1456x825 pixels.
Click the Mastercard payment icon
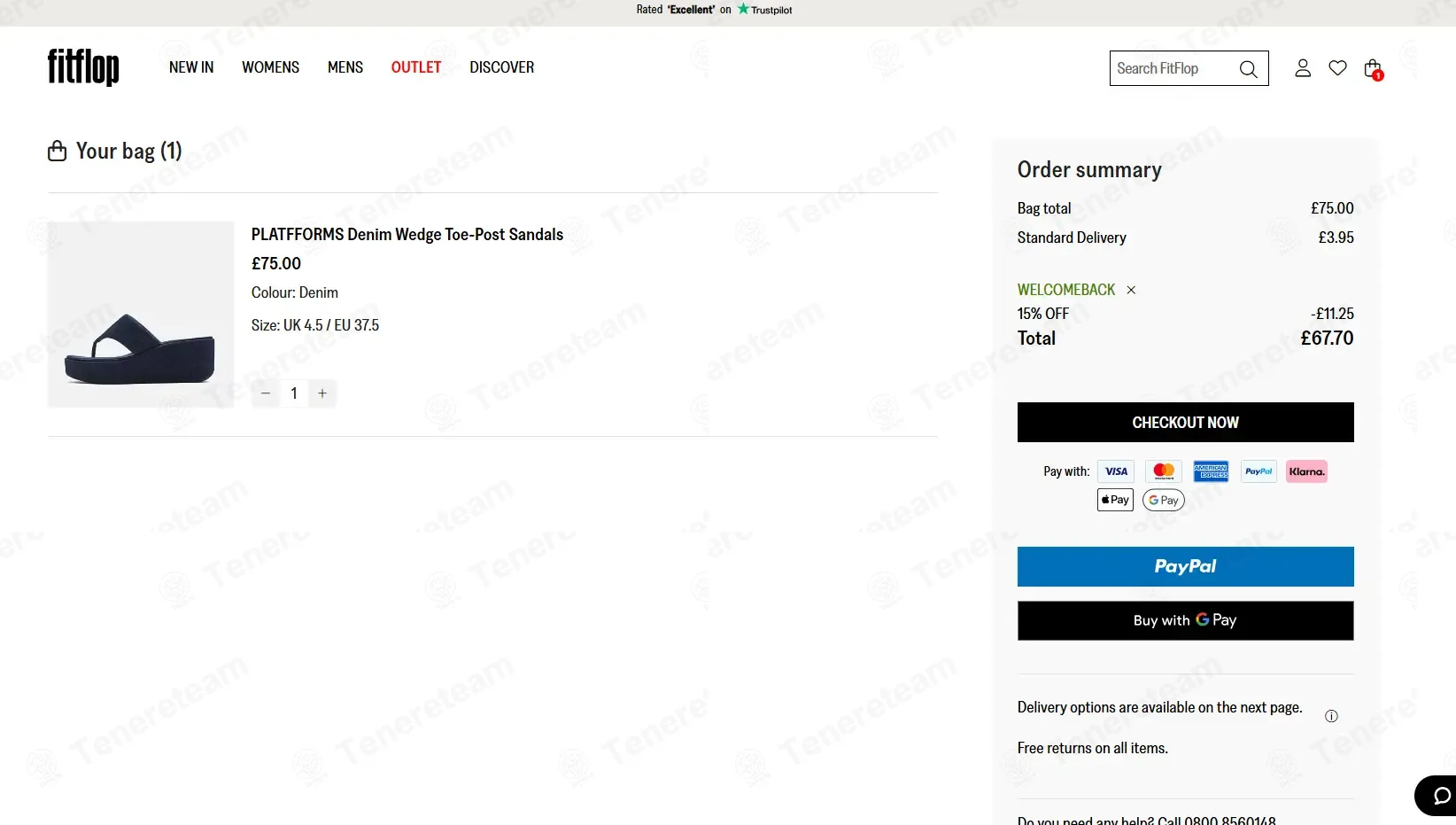pyautogui.click(x=1164, y=471)
